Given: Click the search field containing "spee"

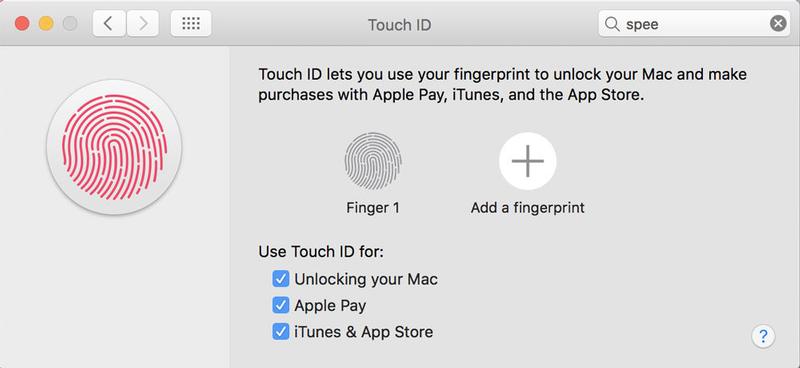Looking at the screenshot, I should (x=694, y=23).
